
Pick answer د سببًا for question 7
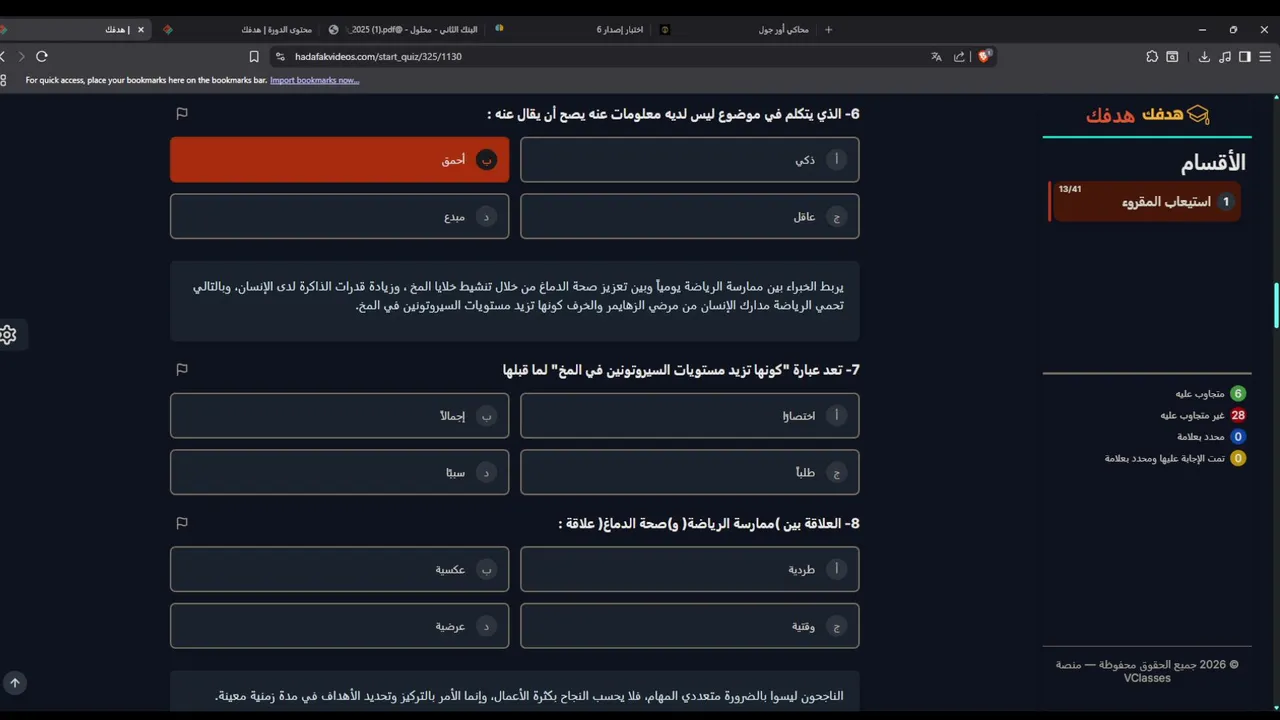(339, 472)
